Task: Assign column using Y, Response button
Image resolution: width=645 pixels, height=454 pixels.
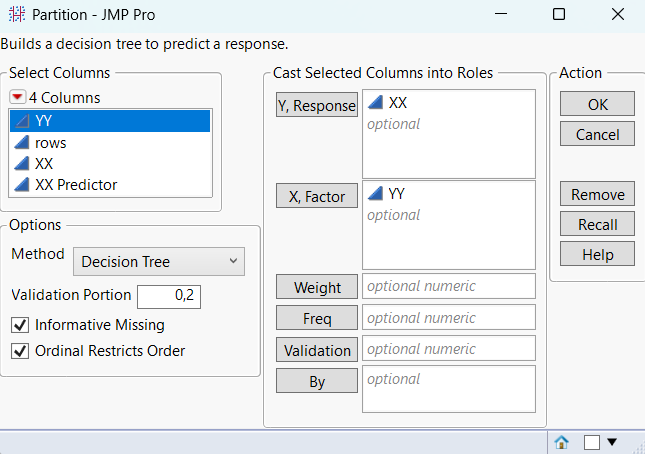Action: [x=316, y=106]
